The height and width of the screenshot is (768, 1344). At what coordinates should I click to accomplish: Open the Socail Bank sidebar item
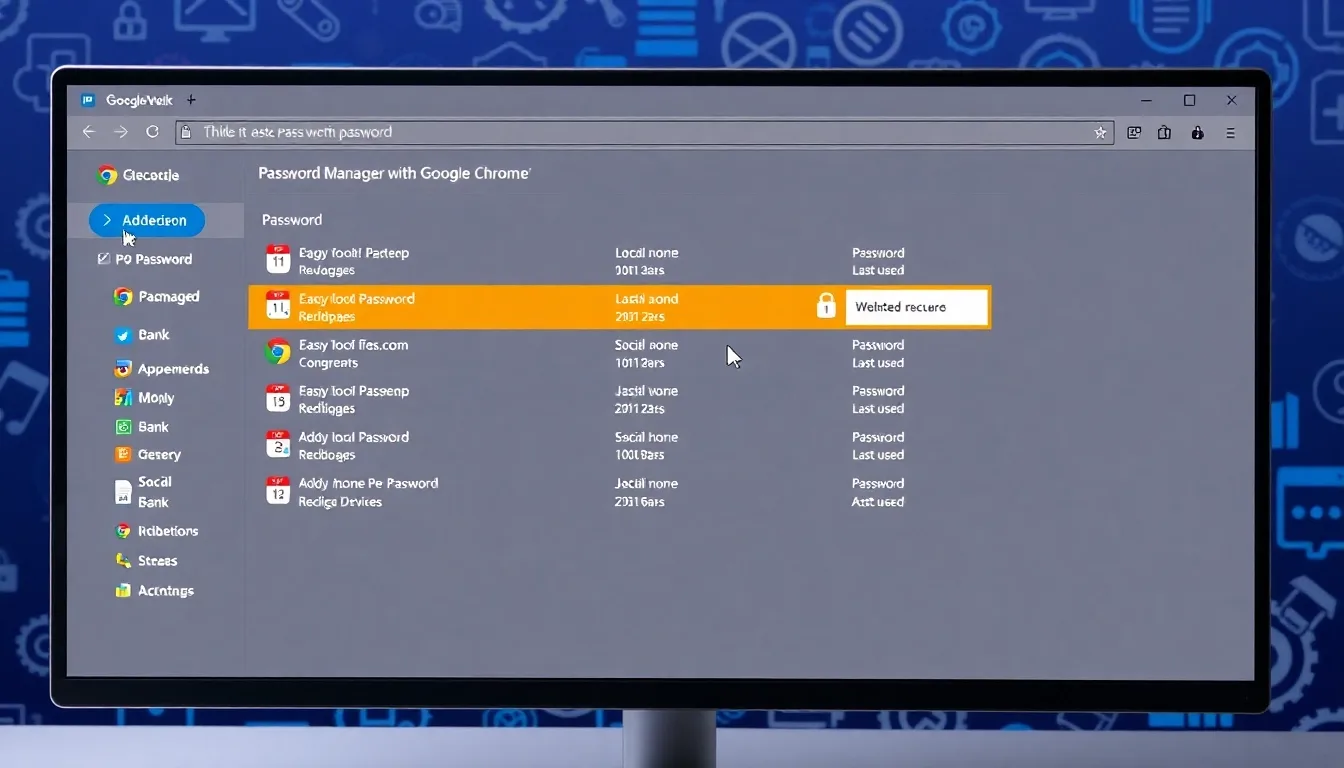click(142, 492)
